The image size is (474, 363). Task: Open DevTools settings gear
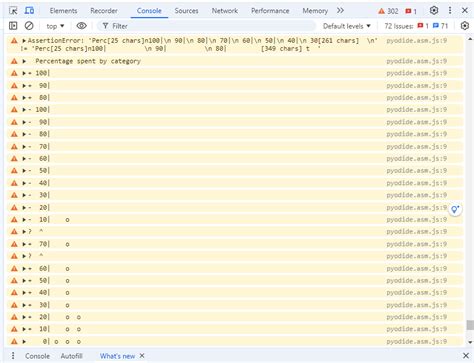click(x=434, y=11)
